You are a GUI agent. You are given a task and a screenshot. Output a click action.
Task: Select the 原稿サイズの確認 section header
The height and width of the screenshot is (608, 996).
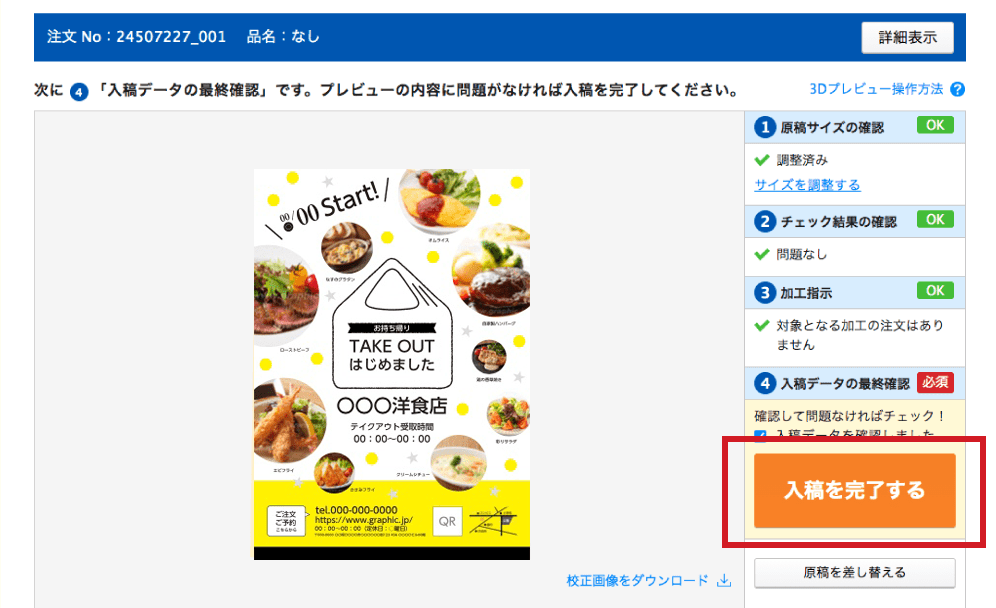coord(854,127)
